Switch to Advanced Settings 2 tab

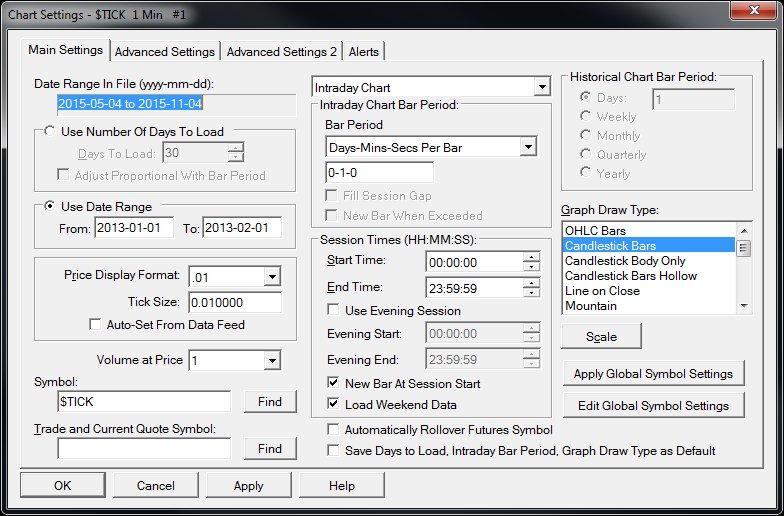coord(282,52)
